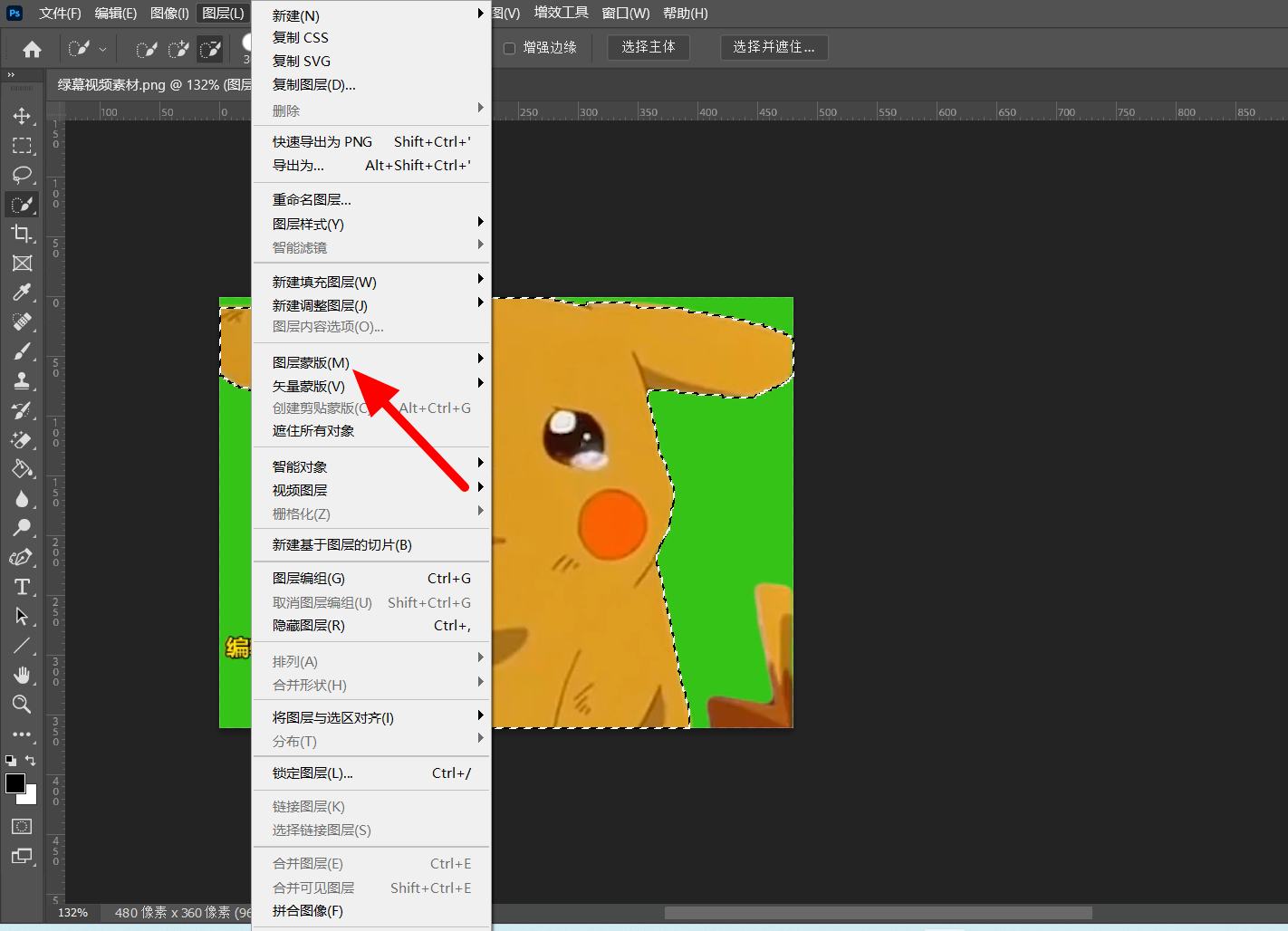Expand the 将图层与选区对齐(I) submenu

(x=371, y=717)
